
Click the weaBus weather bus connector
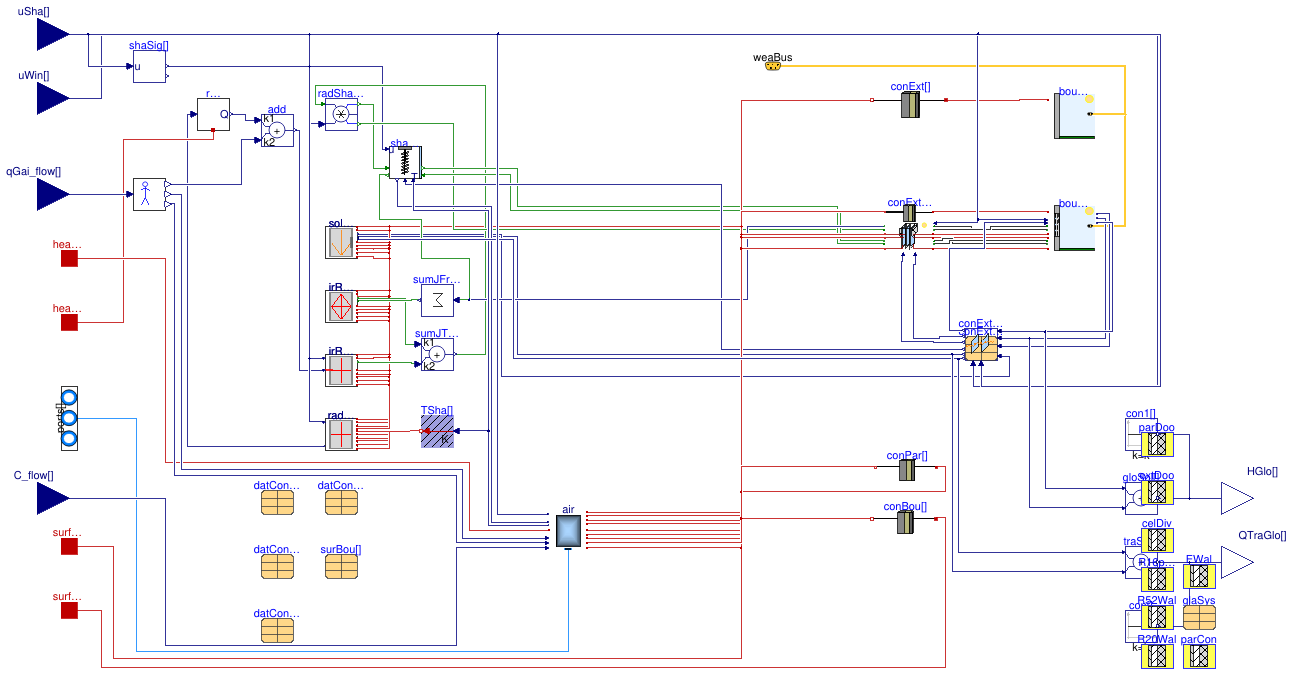773,66
